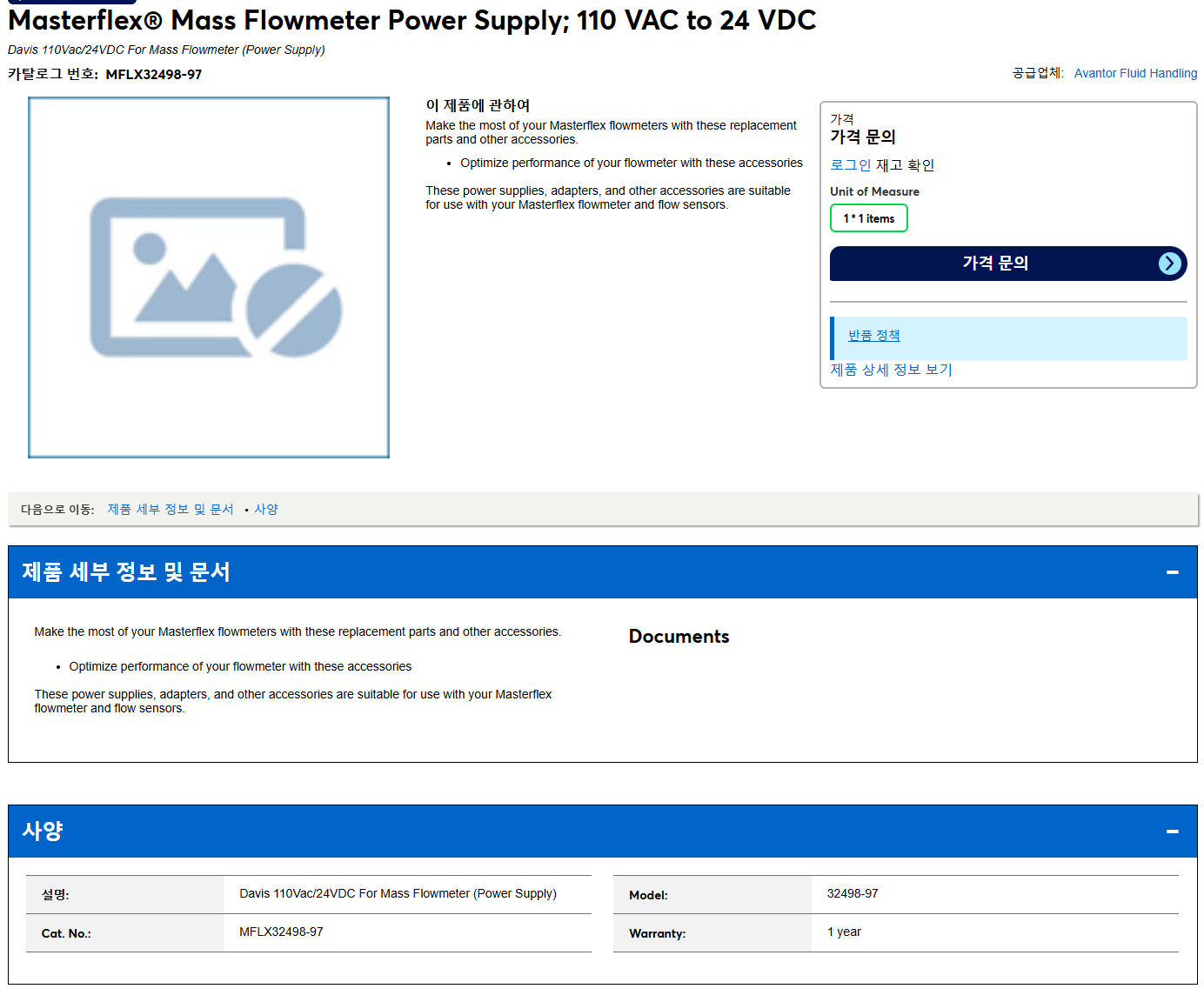This screenshot has height=1002, width=1204.
Task: Click the 로그인 link
Action: click(850, 165)
